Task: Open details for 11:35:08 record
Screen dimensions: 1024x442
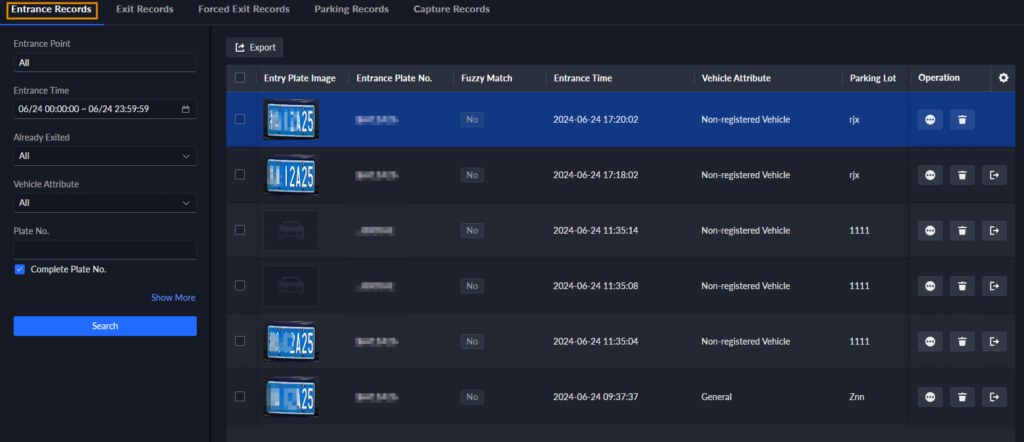Action: (x=930, y=286)
